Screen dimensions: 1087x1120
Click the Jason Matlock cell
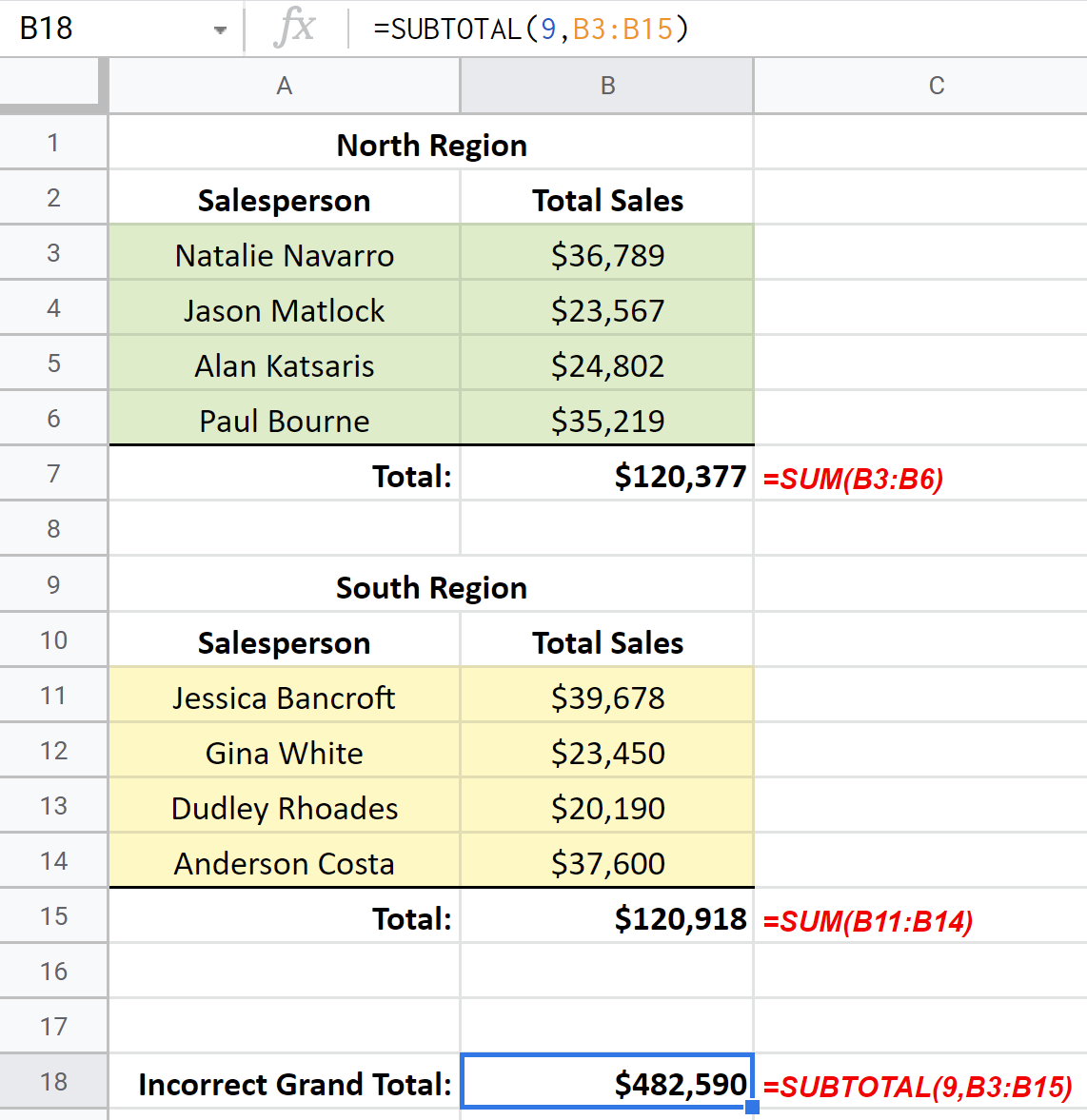285,308
